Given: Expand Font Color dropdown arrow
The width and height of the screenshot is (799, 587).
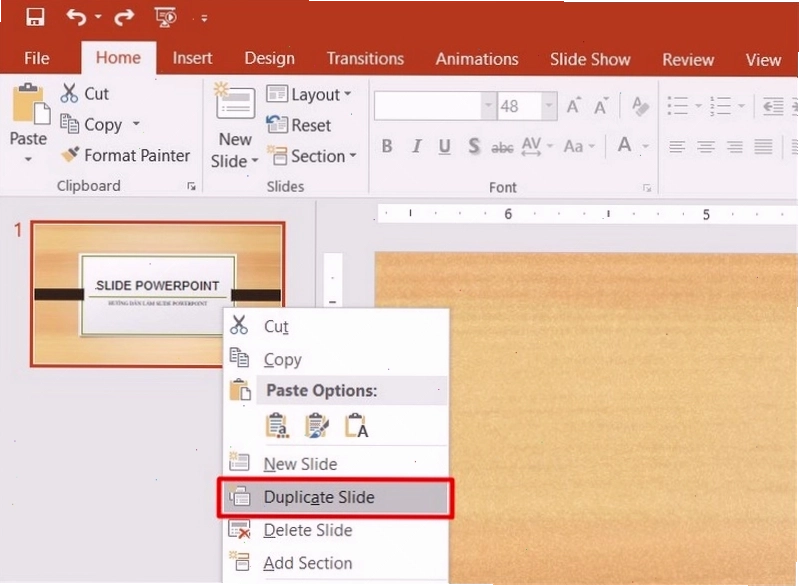Looking at the screenshot, I should click(645, 147).
